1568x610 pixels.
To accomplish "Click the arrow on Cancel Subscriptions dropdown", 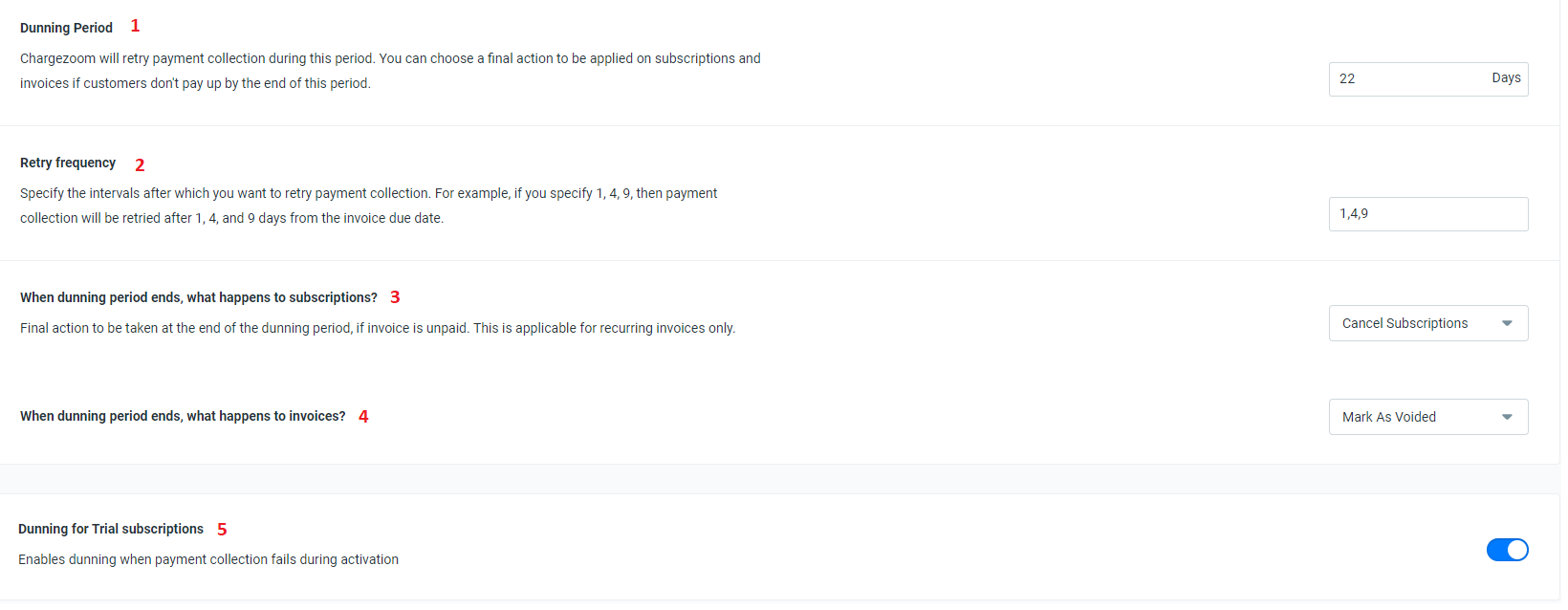I will pyautogui.click(x=1508, y=323).
